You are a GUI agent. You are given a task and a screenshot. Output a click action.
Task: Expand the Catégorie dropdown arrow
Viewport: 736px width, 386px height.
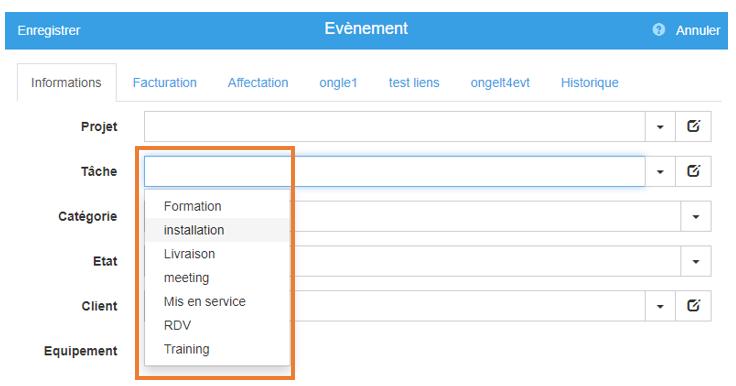click(696, 216)
